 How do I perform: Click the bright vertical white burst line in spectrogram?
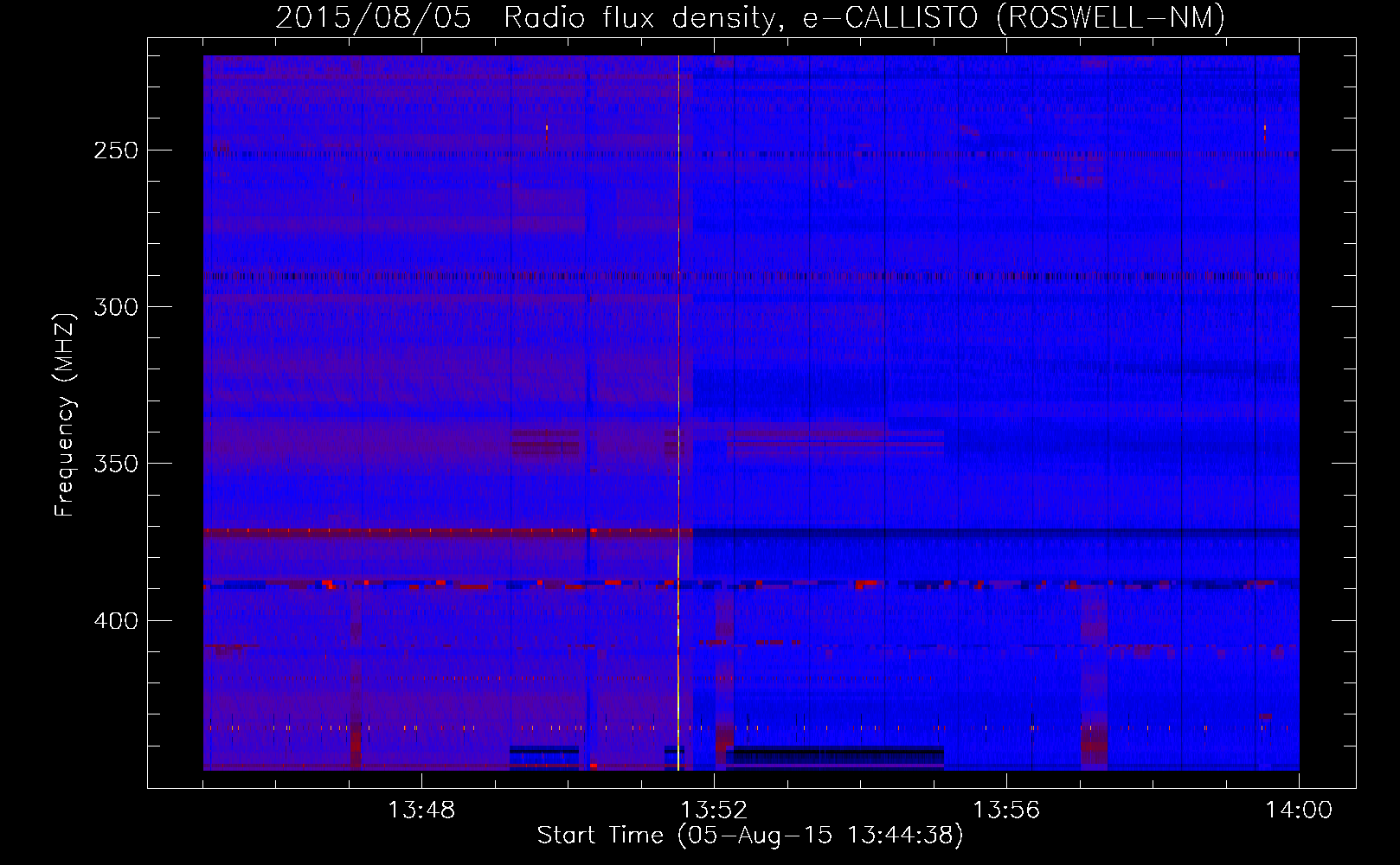(678, 413)
